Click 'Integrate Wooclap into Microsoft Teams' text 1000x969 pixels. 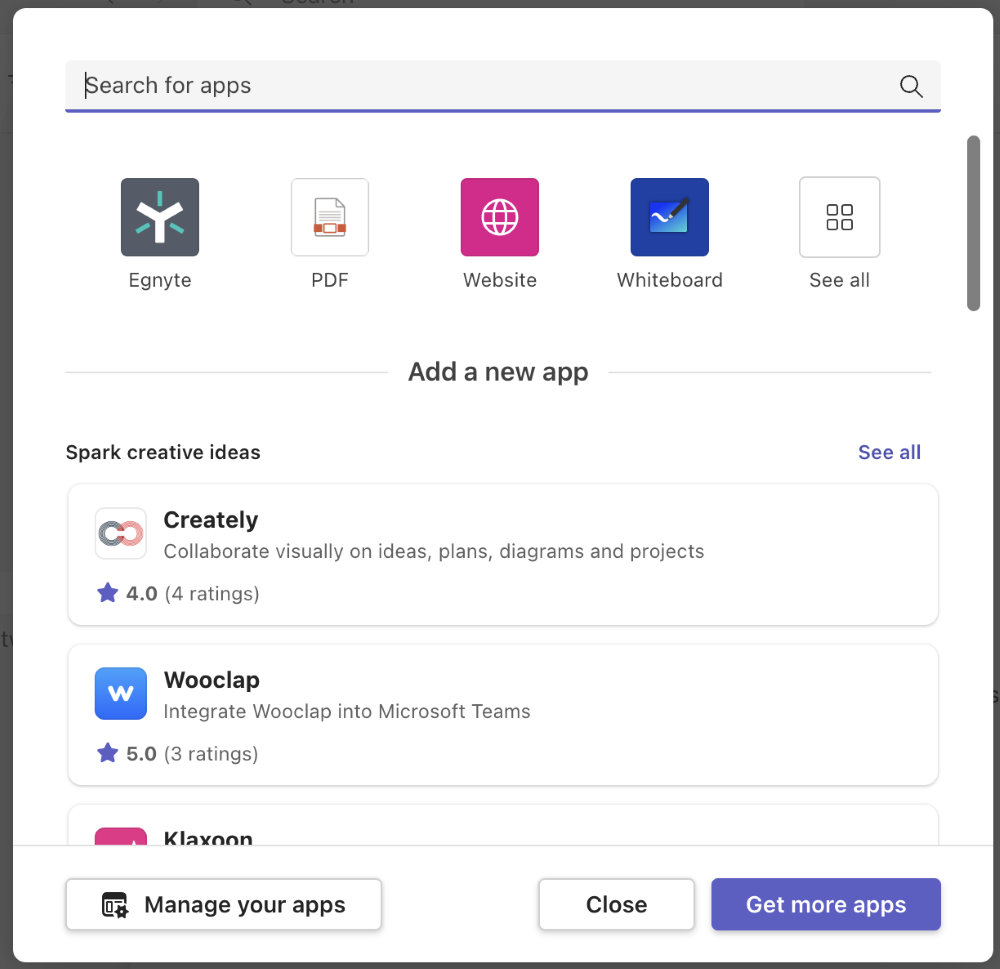347,711
